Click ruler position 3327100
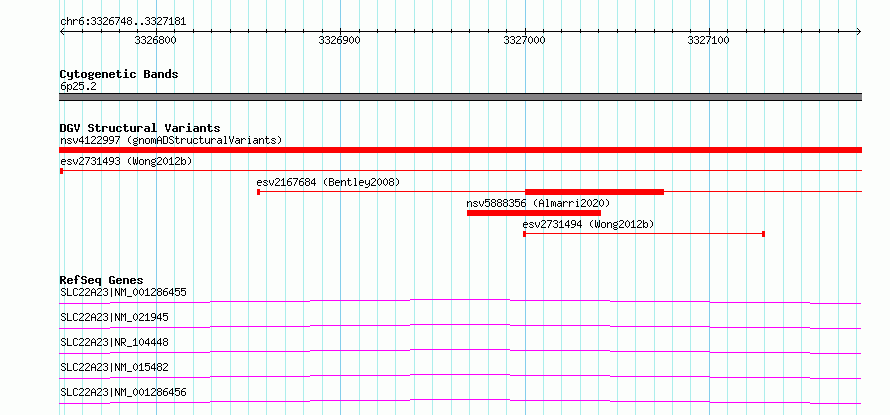The image size is (890, 415). [x=708, y=41]
